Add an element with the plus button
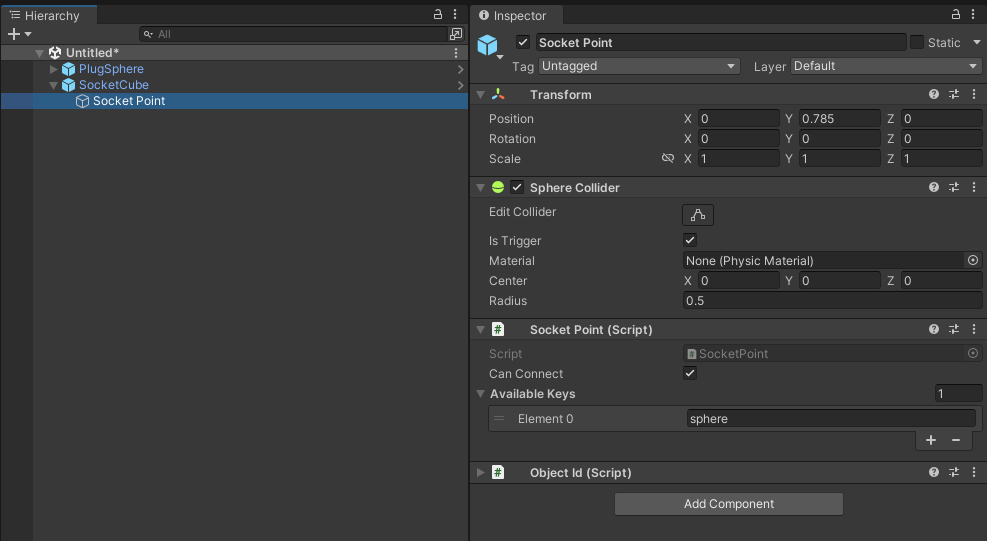Viewport: 987px width, 541px height. [x=931, y=440]
